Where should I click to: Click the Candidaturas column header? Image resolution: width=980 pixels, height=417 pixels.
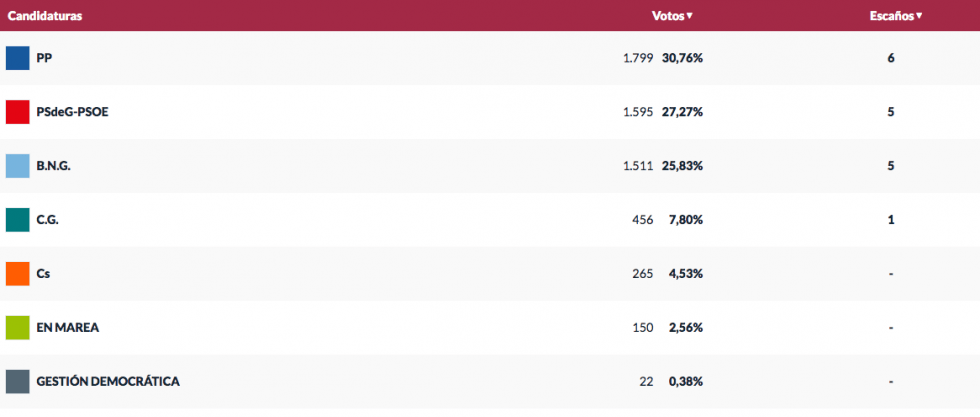[x=45, y=16]
